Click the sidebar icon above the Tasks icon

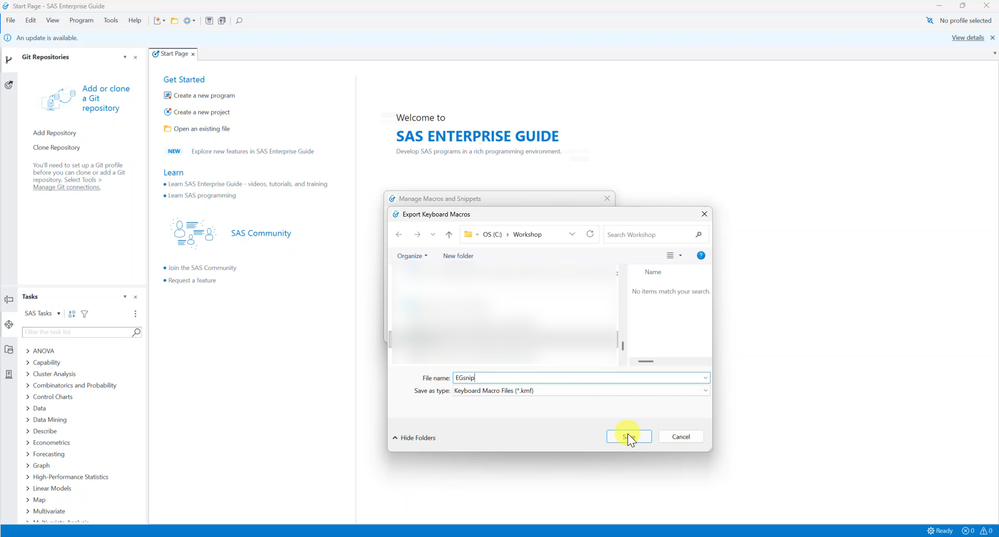9,299
